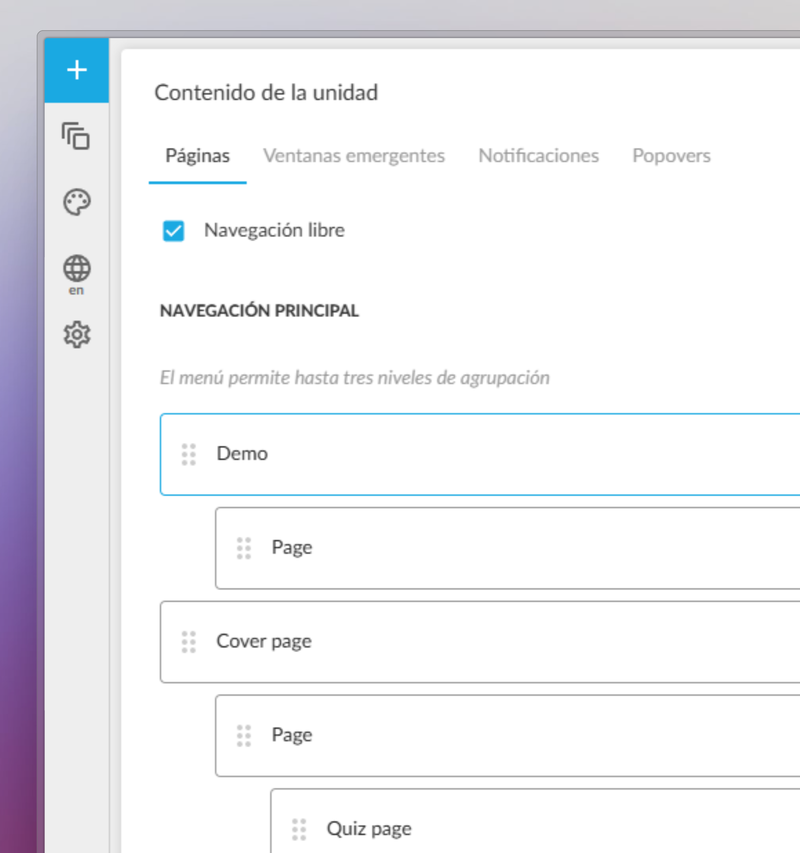Switch to the Popovers tab

pos(671,156)
